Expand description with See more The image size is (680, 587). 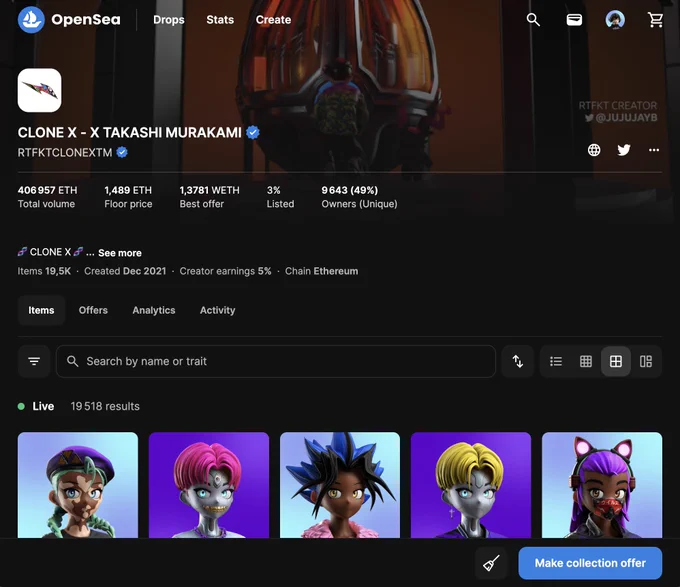coord(120,253)
